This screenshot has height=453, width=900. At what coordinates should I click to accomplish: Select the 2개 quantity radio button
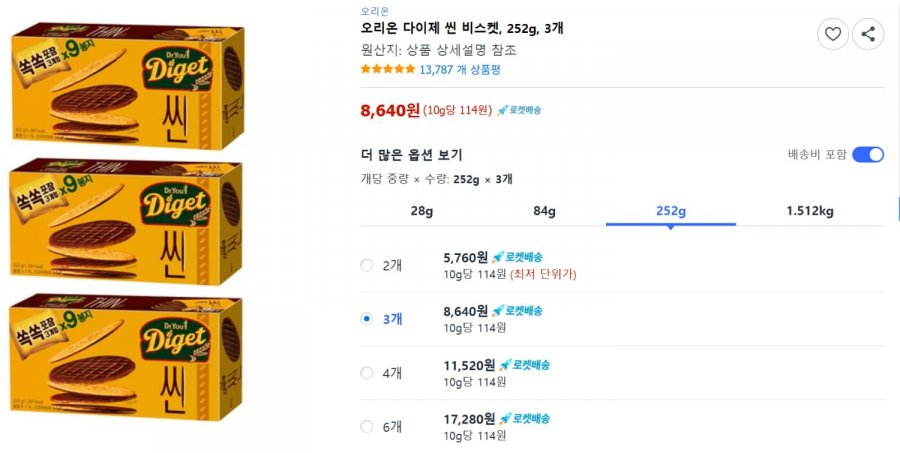(x=367, y=265)
